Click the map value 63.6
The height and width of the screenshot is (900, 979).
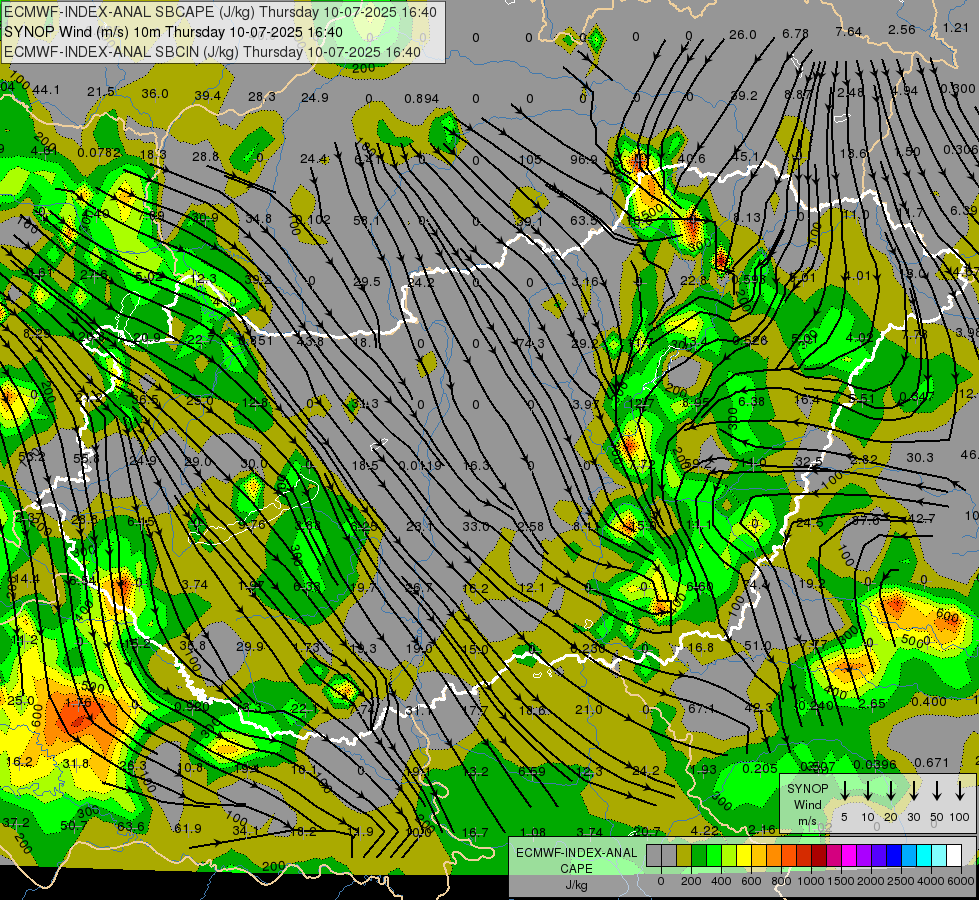[130, 826]
